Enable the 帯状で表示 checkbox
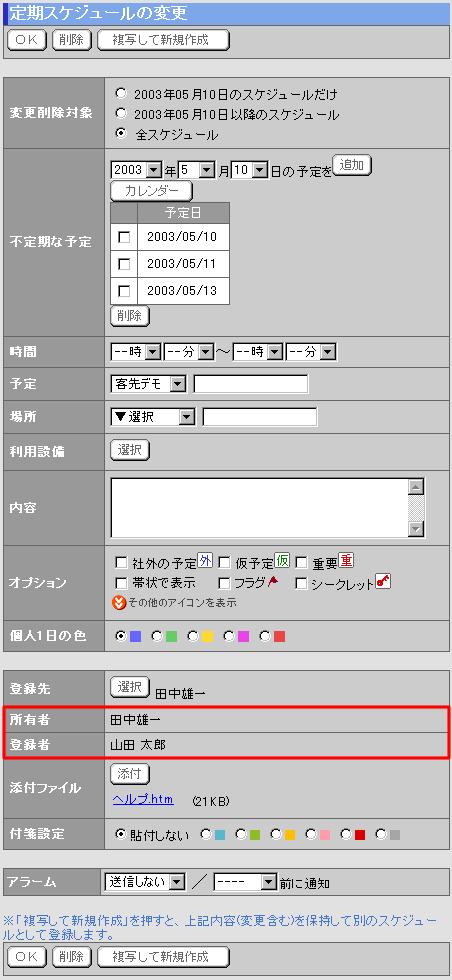452x980 pixels. pyautogui.click(x=122, y=583)
